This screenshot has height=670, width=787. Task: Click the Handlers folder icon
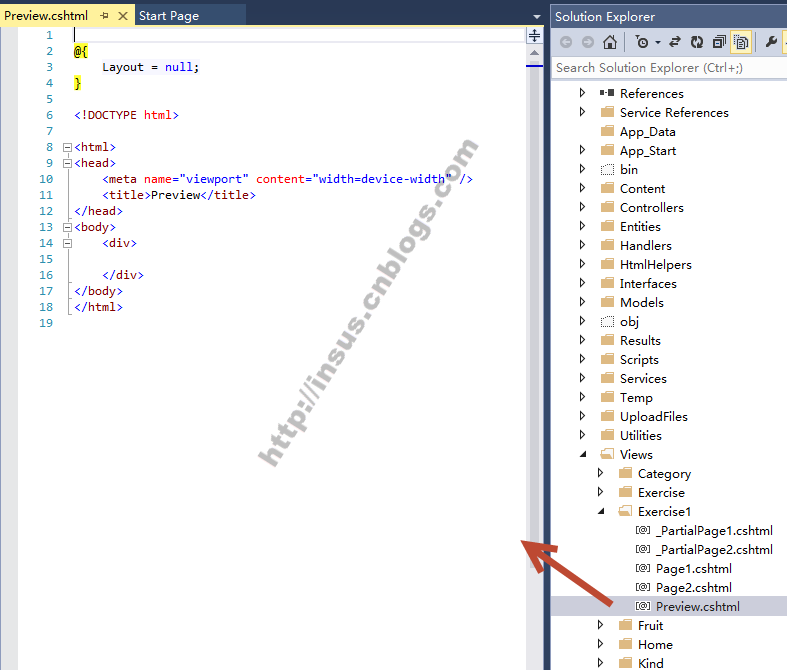pos(607,245)
